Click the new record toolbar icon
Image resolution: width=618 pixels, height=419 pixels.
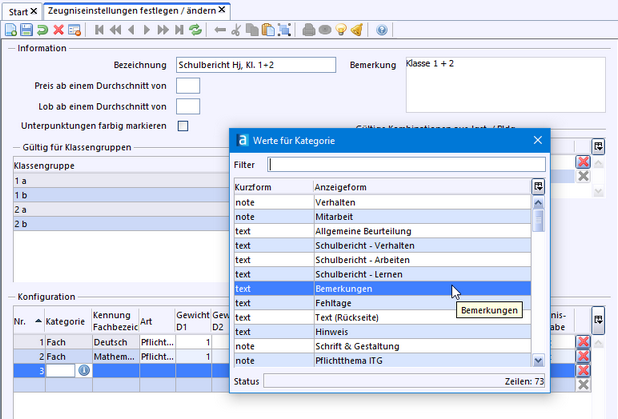tap(11, 30)
